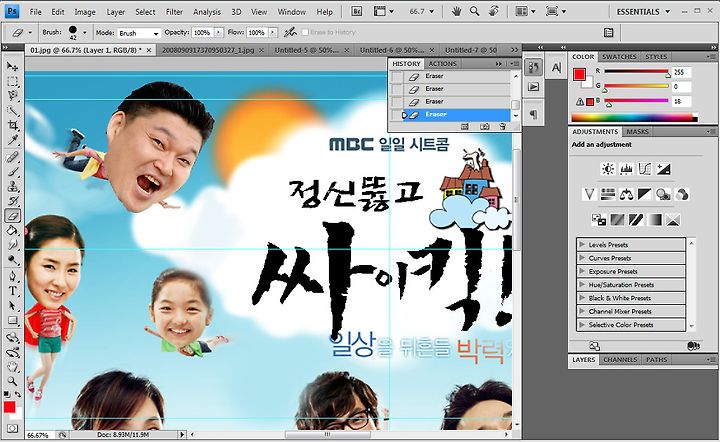The height and width of the screenshot is (442, 720).
Task: Select the Eyedropper tool
Action: (x=12, y=140)
